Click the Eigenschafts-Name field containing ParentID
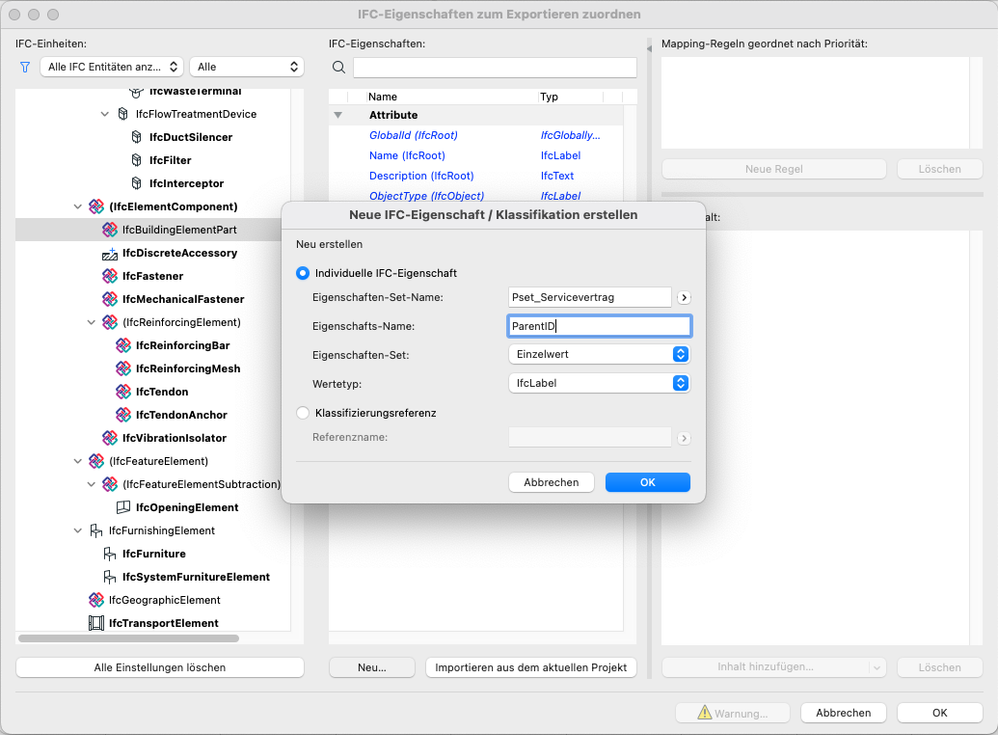The image size is (998, 735). tap(599, 326)
